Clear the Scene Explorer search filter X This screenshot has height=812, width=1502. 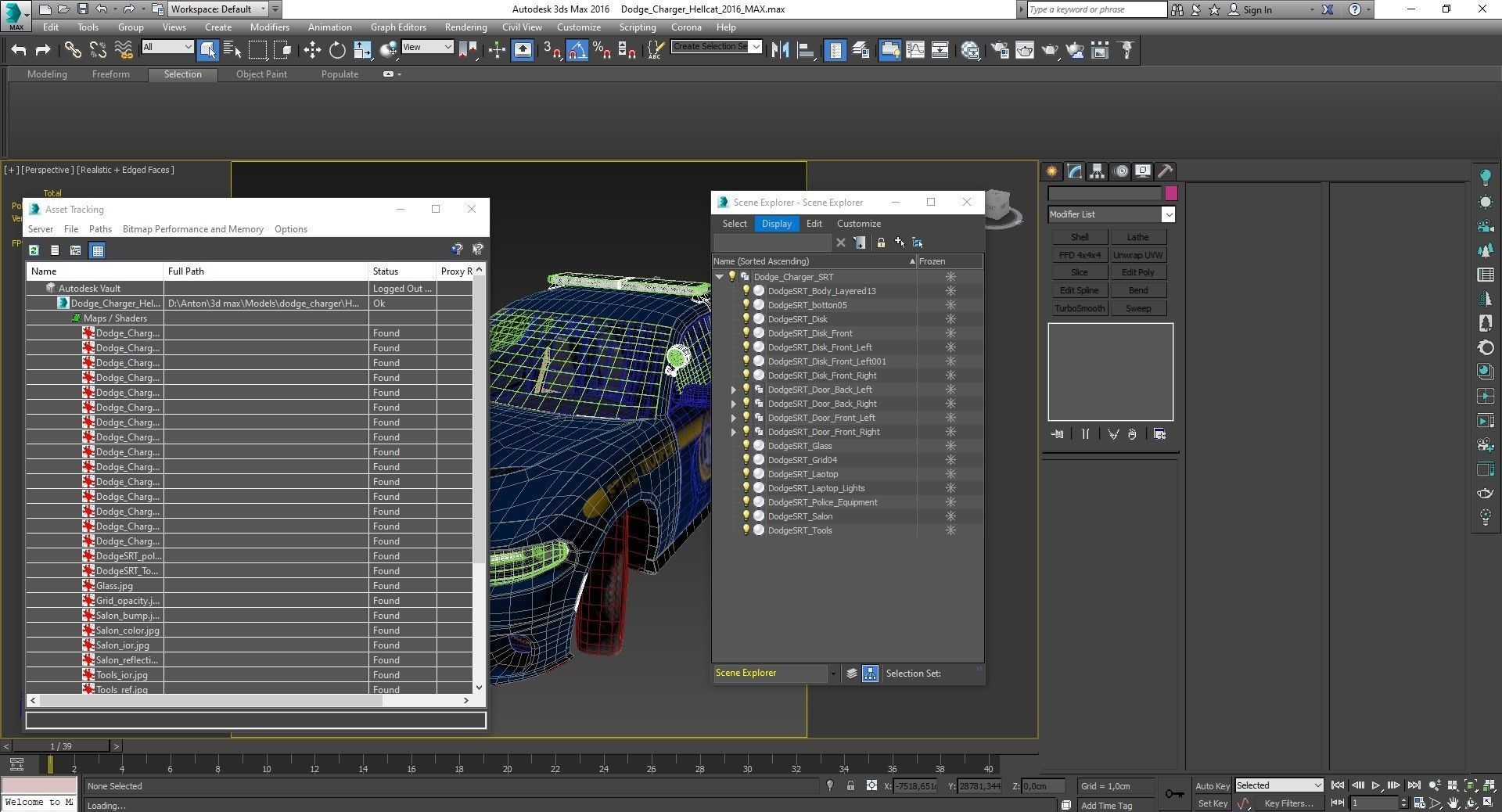tap(841, 243)
